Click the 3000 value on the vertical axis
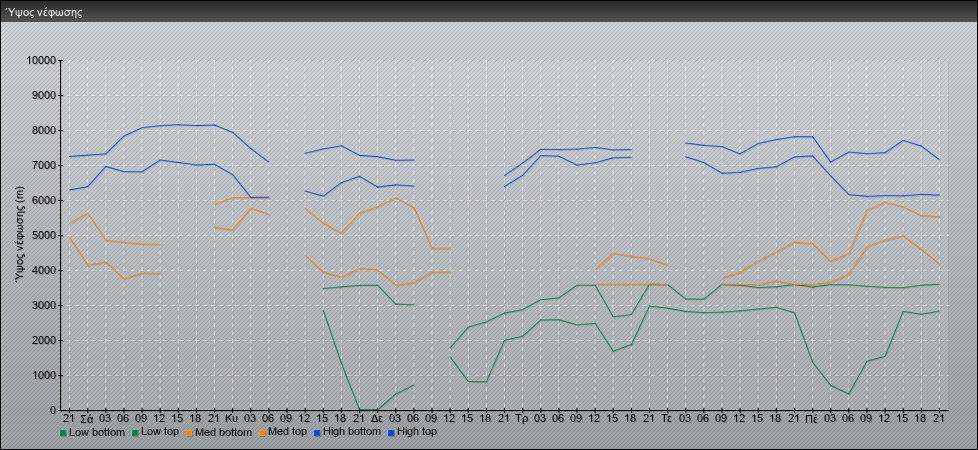The image size is (978, 450). pyautogui.click(x=44, y=305)
